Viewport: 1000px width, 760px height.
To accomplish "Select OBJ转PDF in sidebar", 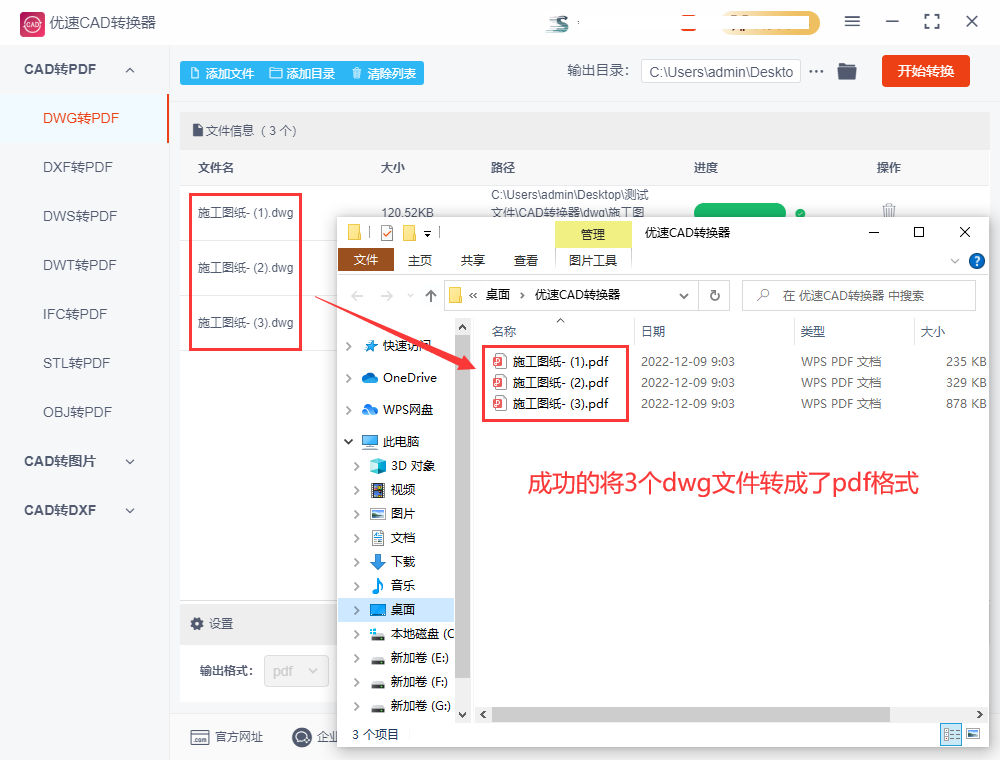I will 77,413.
